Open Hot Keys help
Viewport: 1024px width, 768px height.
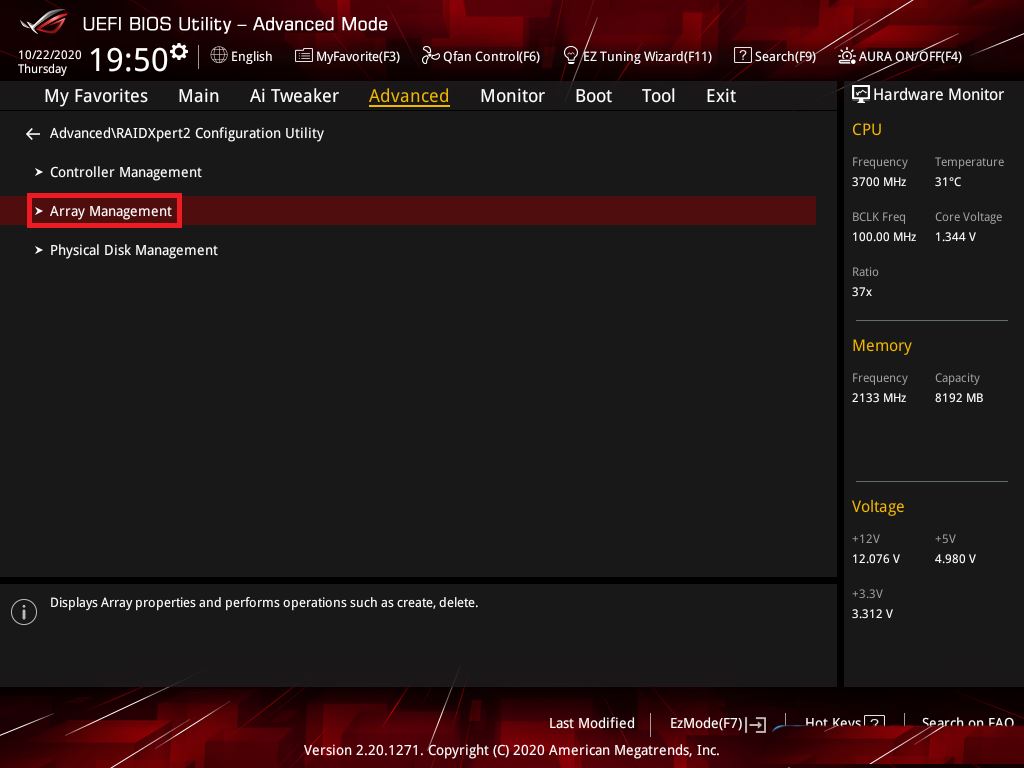click(833, 722)
